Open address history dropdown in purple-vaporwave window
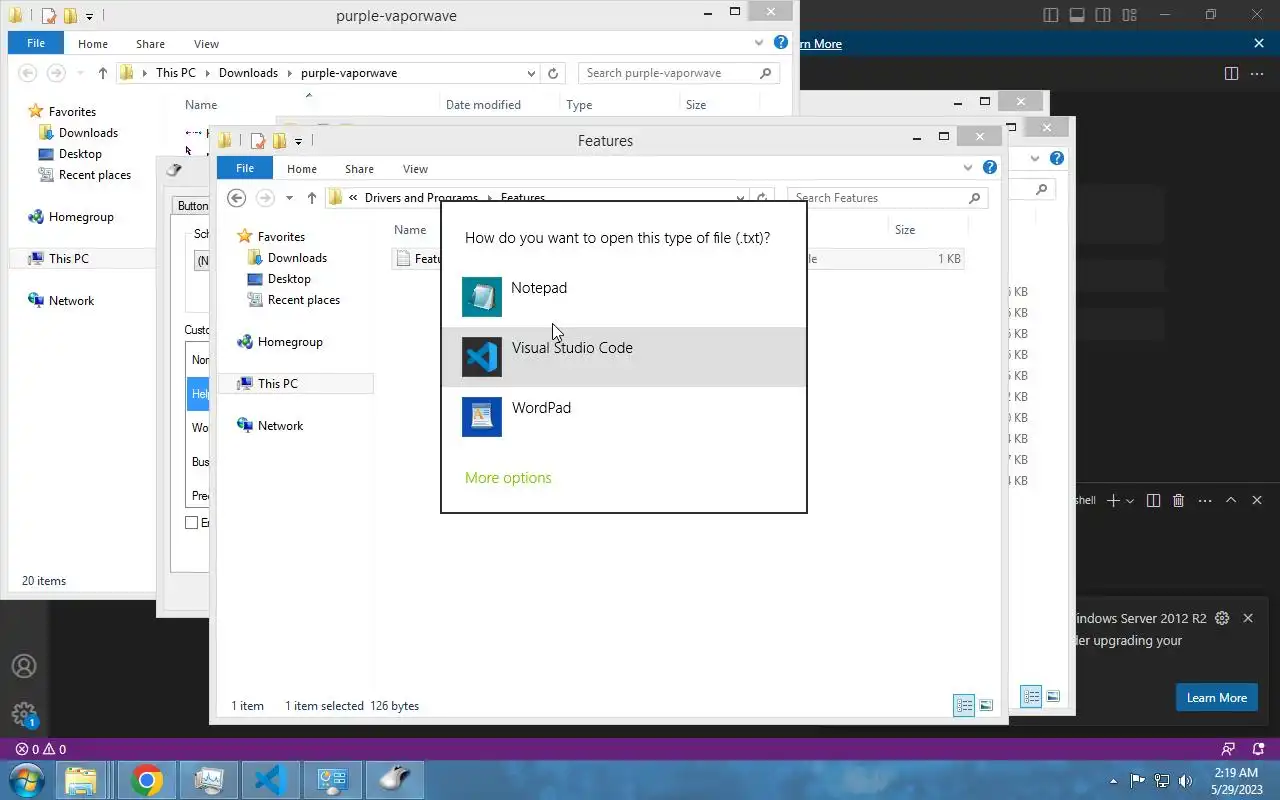The height and width of the screenshot is (800, 1280). pyautogui.click(x=531, y=73)
